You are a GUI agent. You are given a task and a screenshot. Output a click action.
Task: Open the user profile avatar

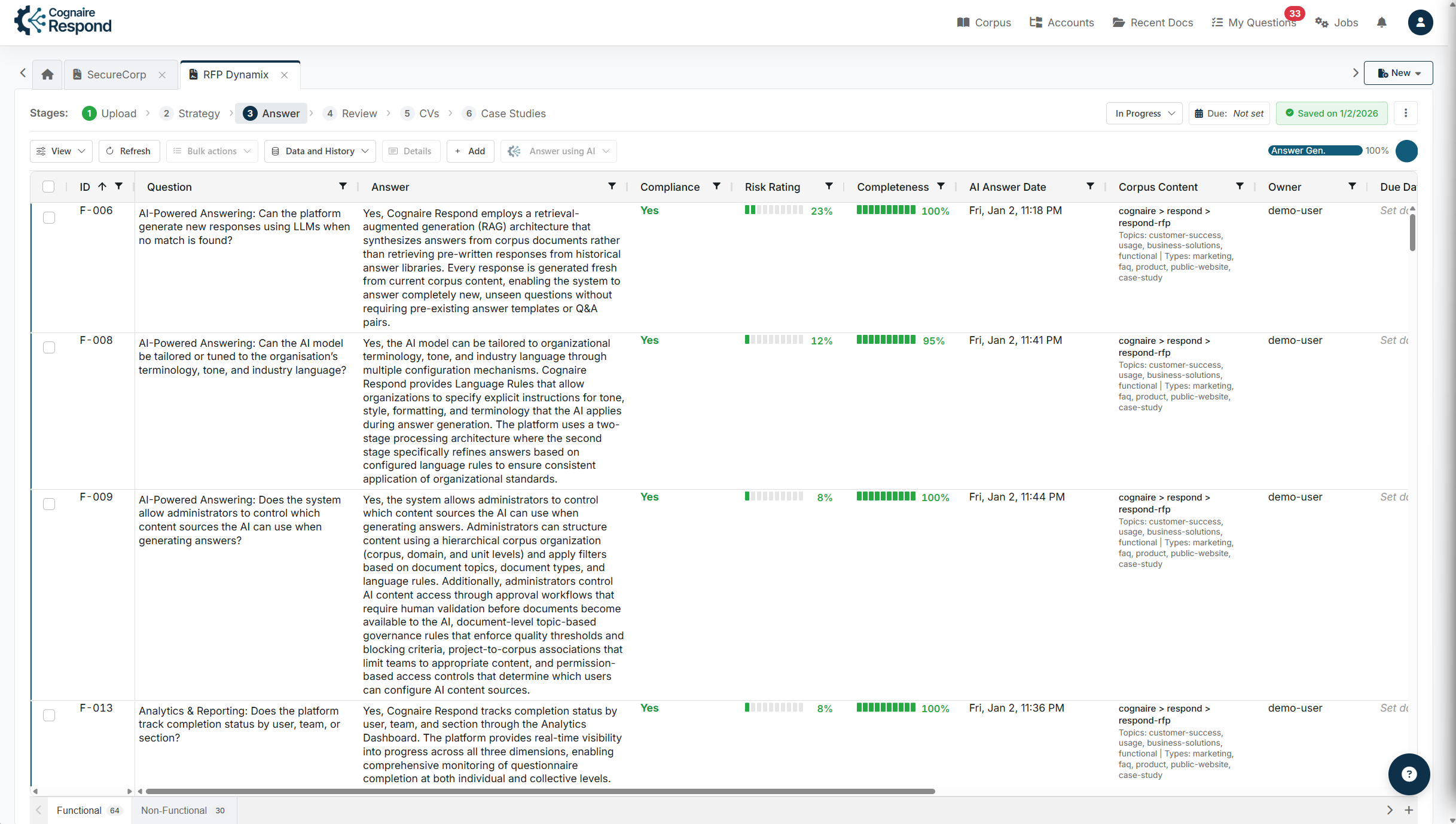click(x=1420, y=23)
